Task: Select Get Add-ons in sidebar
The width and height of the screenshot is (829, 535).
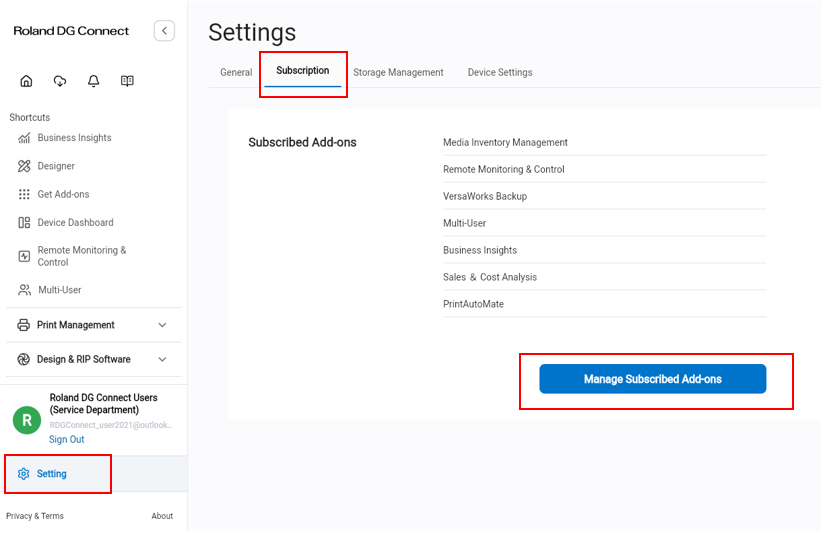Action: tap(63, 194)
